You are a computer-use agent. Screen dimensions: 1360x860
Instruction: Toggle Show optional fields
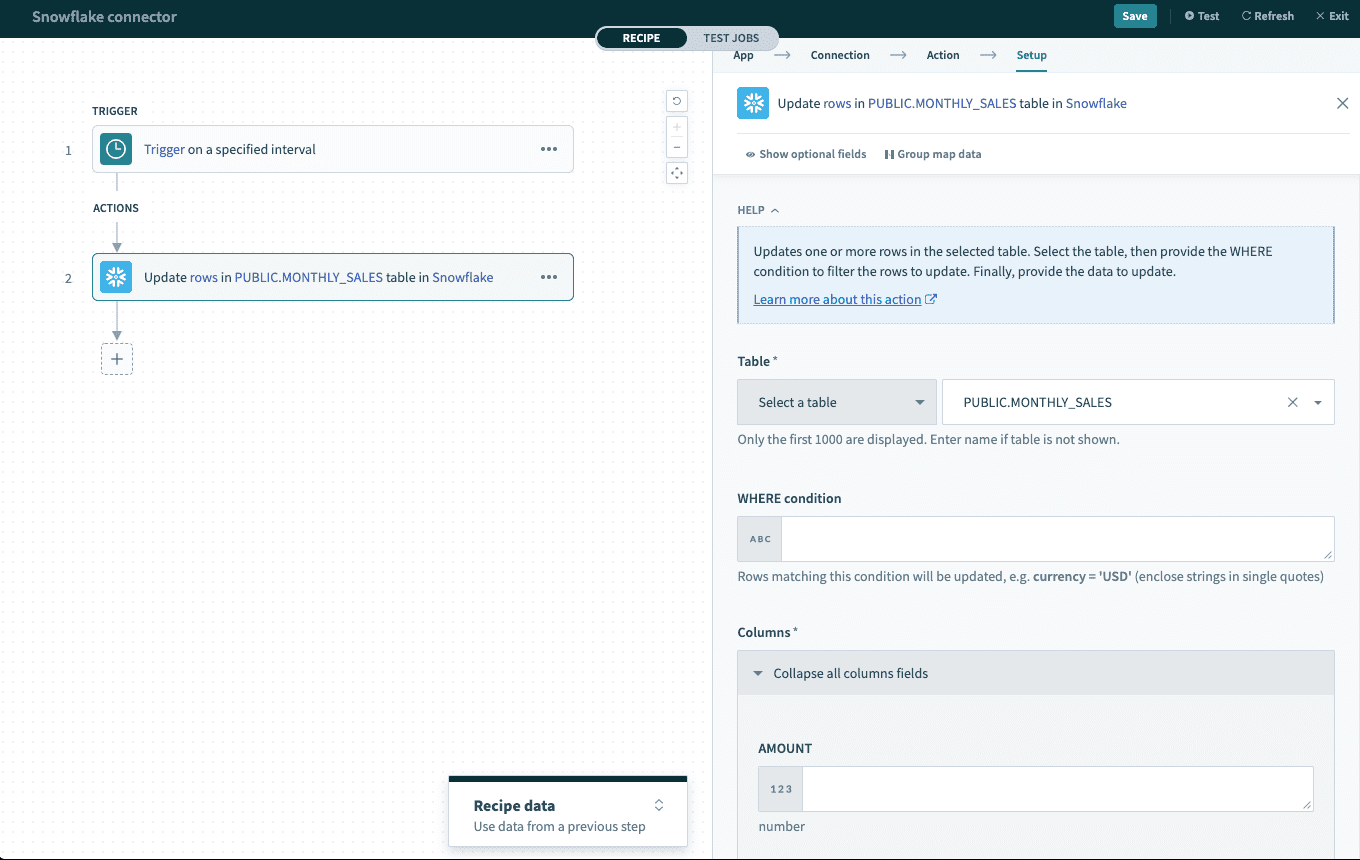coord(806,154)
